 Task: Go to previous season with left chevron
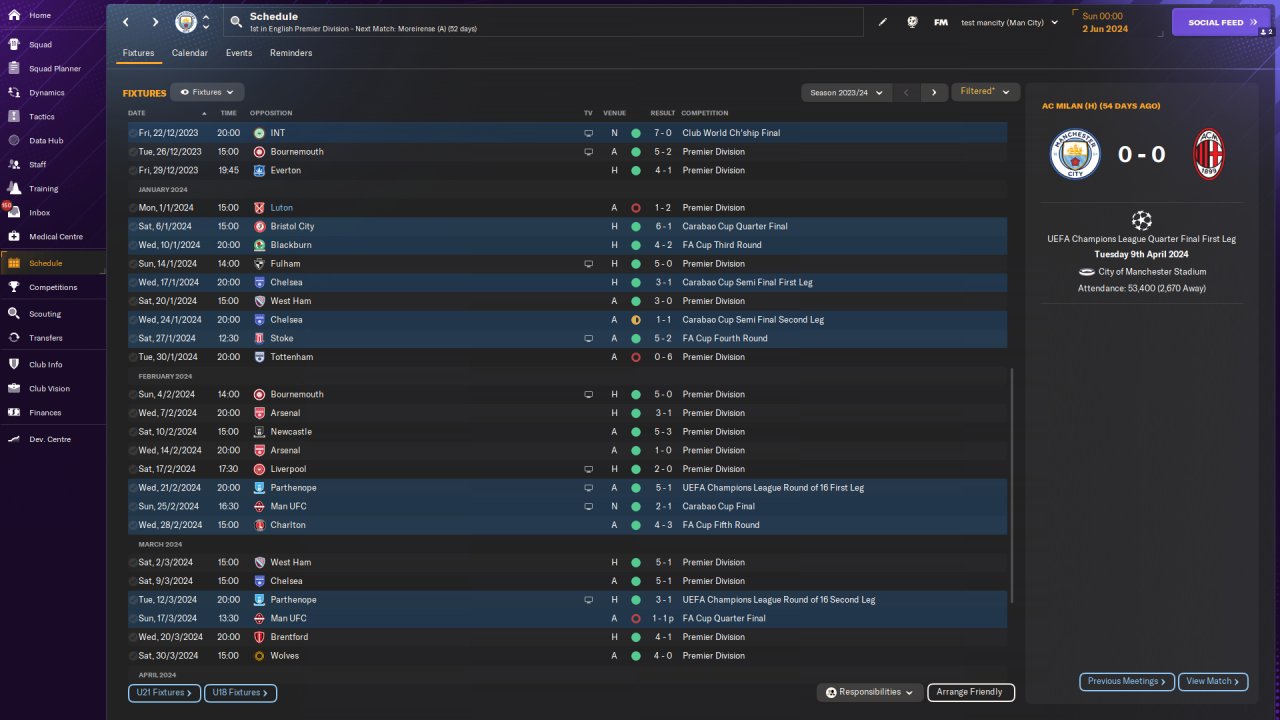(907, 92)
